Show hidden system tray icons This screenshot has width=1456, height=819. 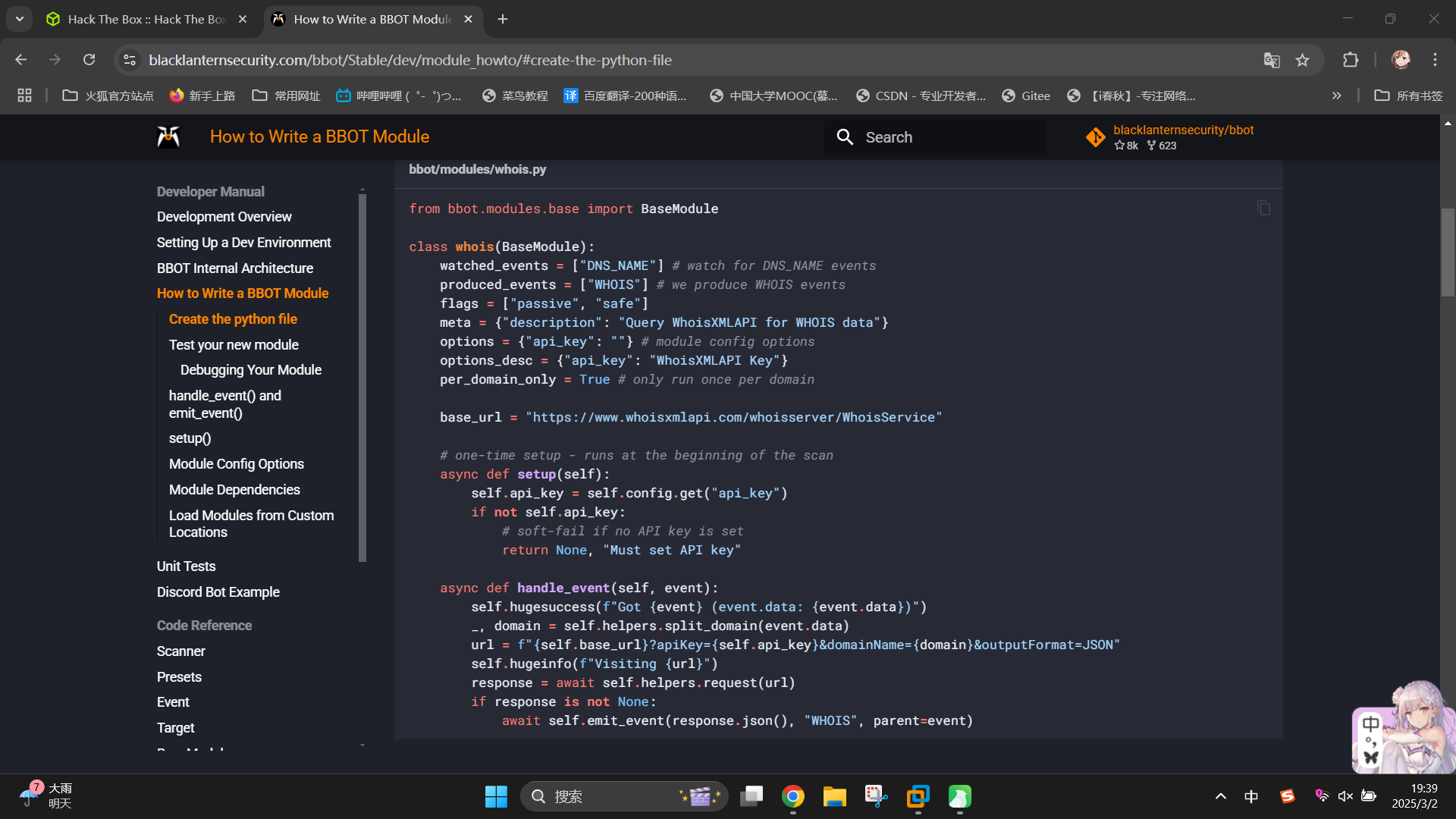pyautogui.click(x=1220, y=796)
